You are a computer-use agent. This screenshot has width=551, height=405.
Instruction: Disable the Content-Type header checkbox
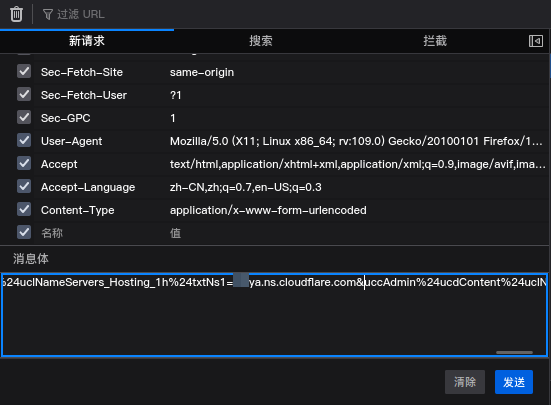pos(24,209)
